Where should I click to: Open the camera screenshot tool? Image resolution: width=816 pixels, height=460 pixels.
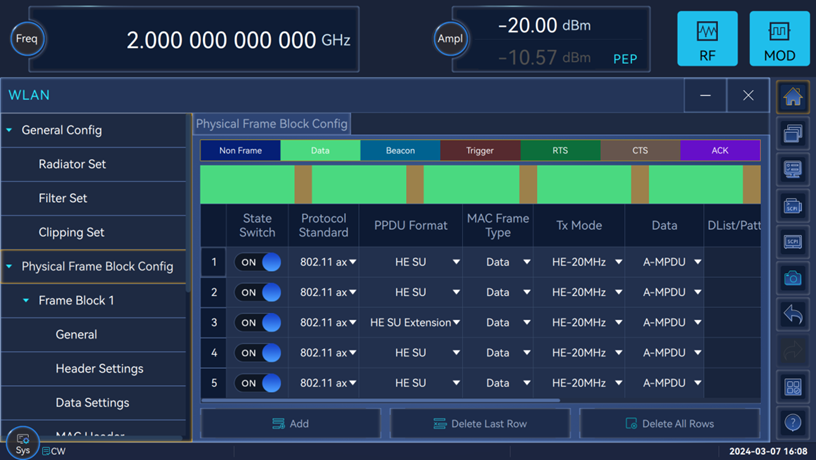click(x=792, y=278)
